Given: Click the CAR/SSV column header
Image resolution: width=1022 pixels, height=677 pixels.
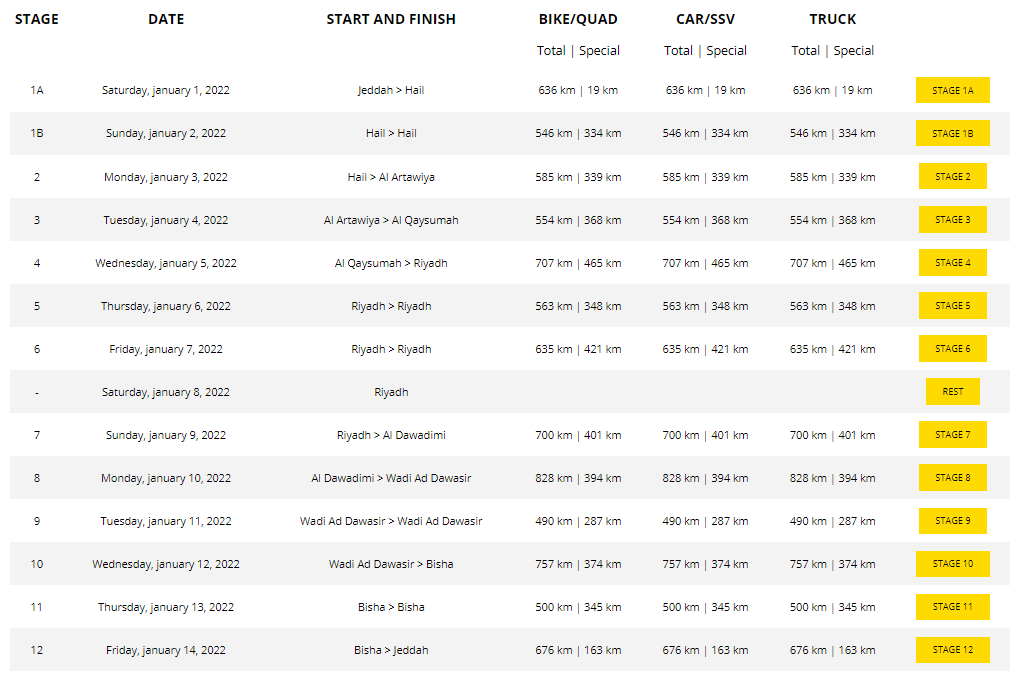Looking at the screenshot, I should click(705, 19).
